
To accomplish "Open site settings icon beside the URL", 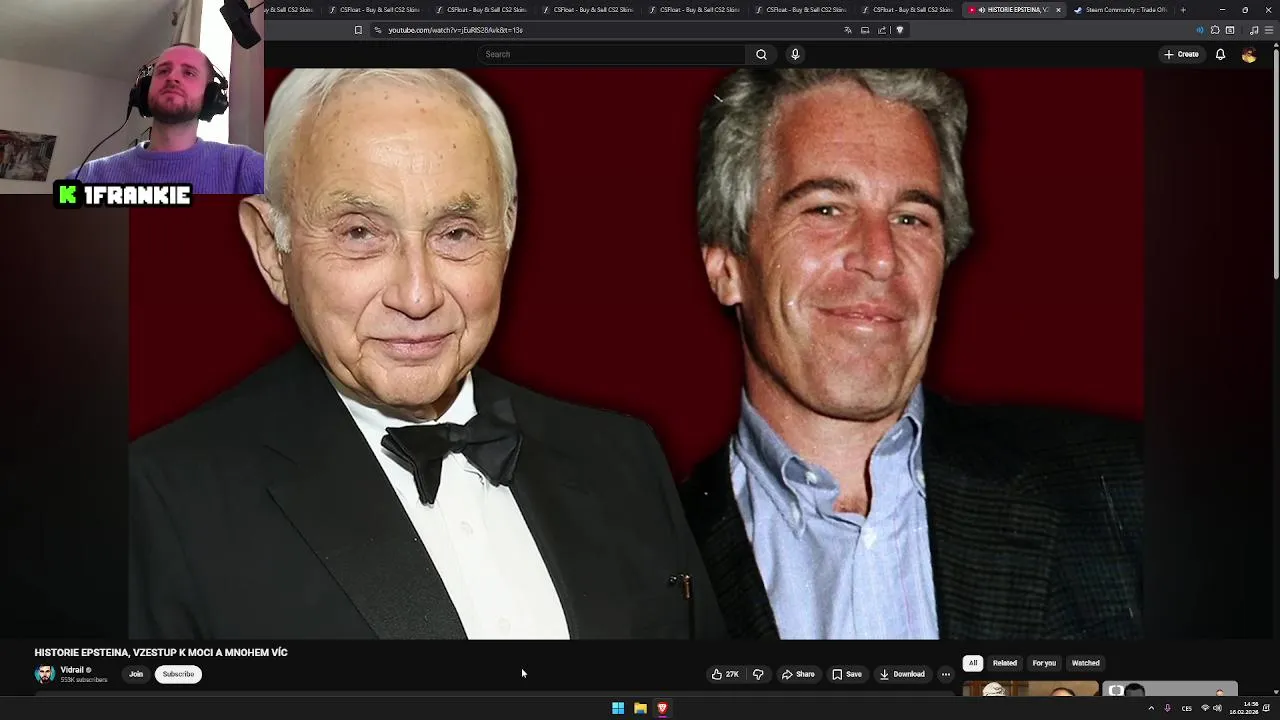I will 377,30.
